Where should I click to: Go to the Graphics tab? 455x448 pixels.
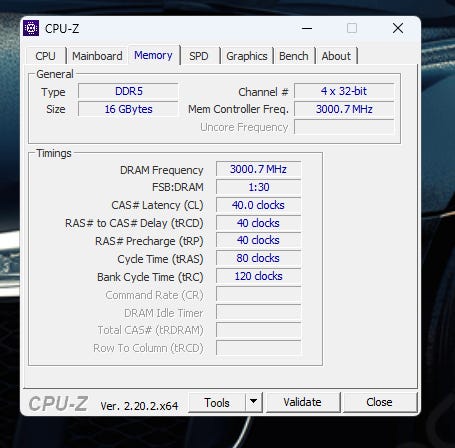247,56
